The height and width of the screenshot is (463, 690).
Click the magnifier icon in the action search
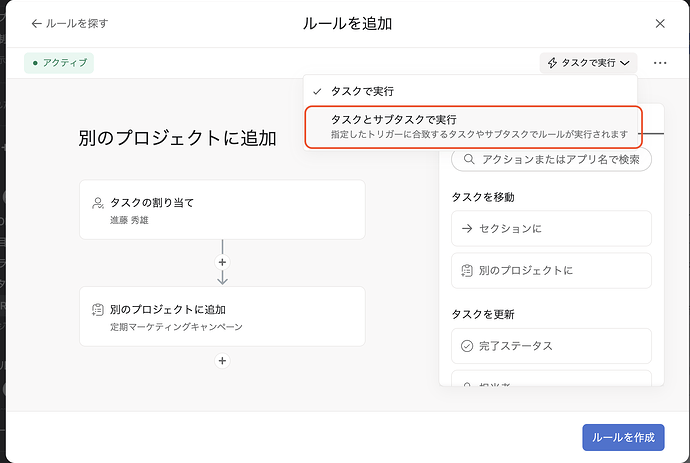[468, 160]
